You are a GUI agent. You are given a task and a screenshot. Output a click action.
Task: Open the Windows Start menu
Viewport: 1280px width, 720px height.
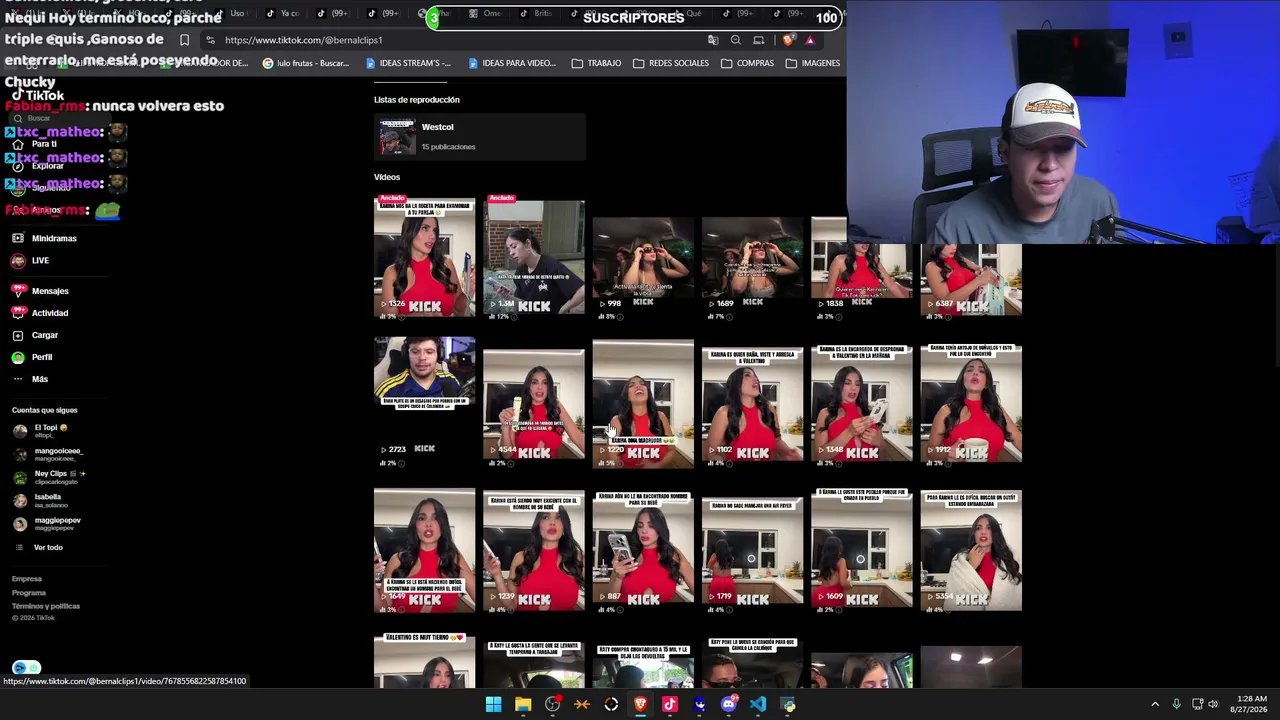(493, 705)
